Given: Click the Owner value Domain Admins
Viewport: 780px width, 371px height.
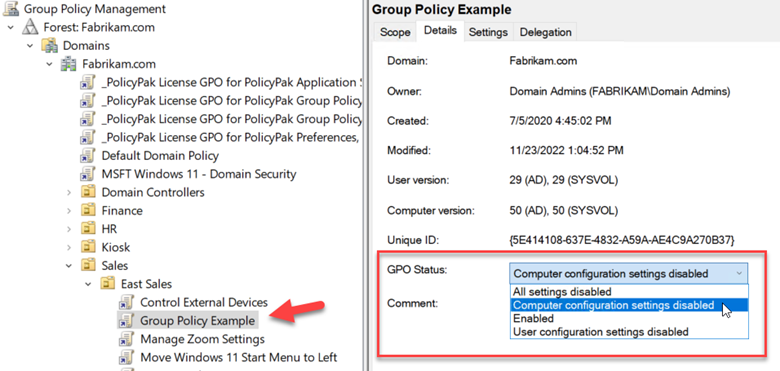Looking at the screenshot, I should tap(619, 92).
